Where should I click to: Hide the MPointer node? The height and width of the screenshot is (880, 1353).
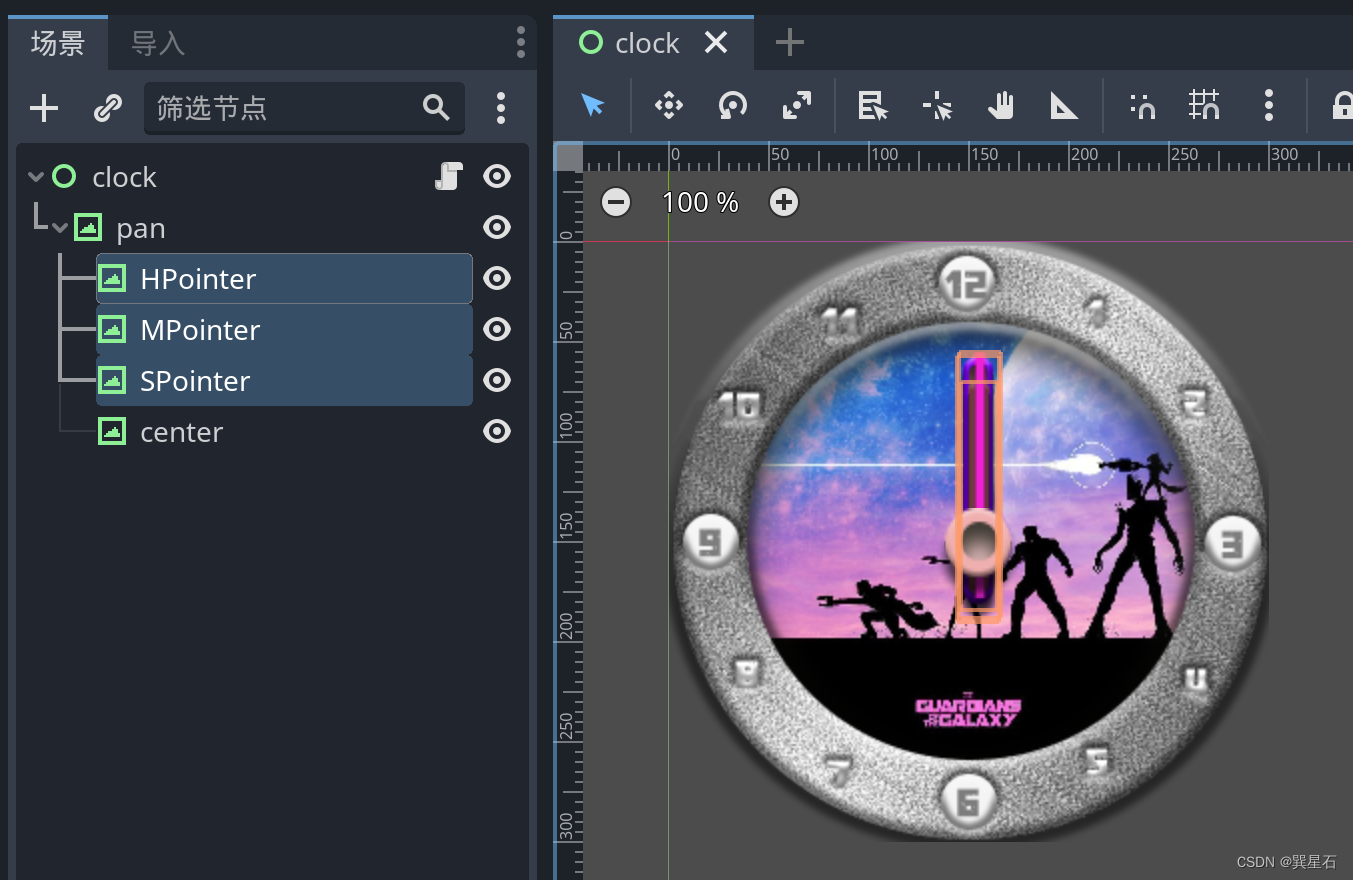497,329
